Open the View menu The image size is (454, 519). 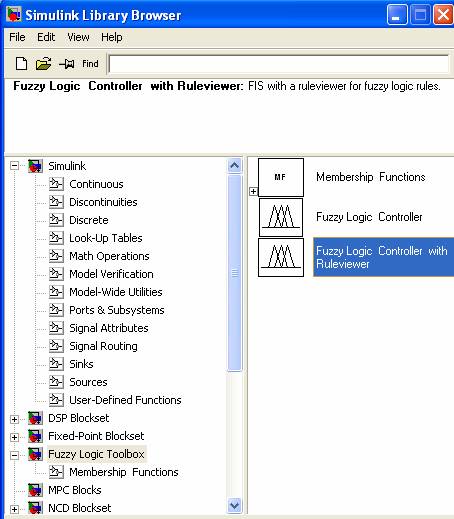click(x=78, y=37)
